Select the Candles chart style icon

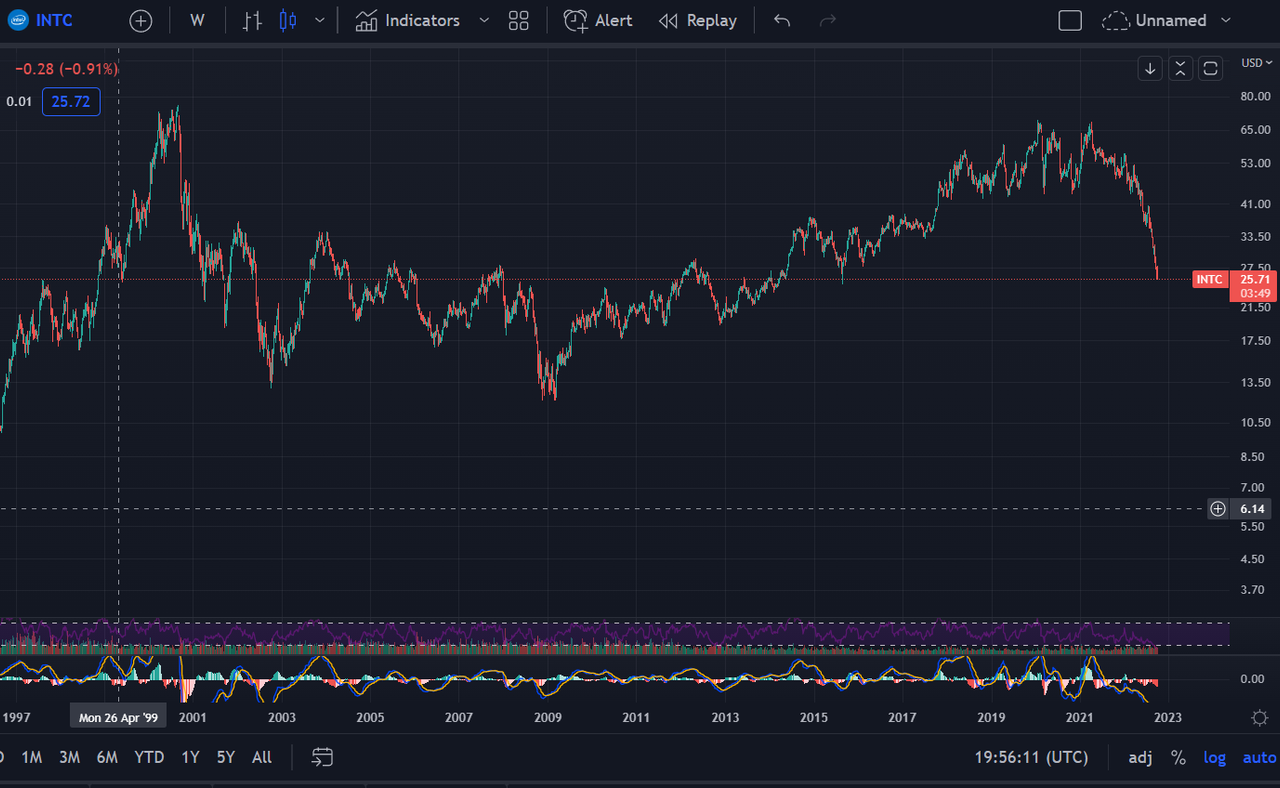point(288,20)
